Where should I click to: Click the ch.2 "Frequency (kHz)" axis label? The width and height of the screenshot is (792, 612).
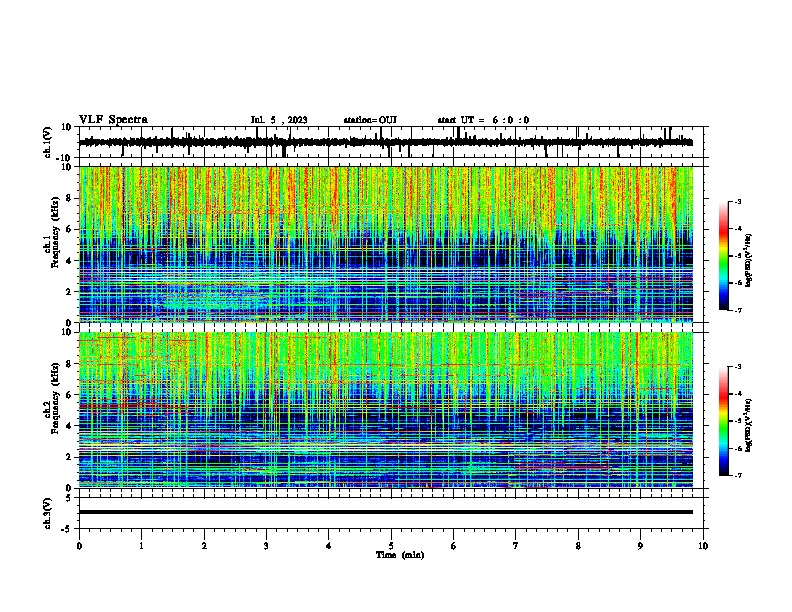(x=55, y=398)
